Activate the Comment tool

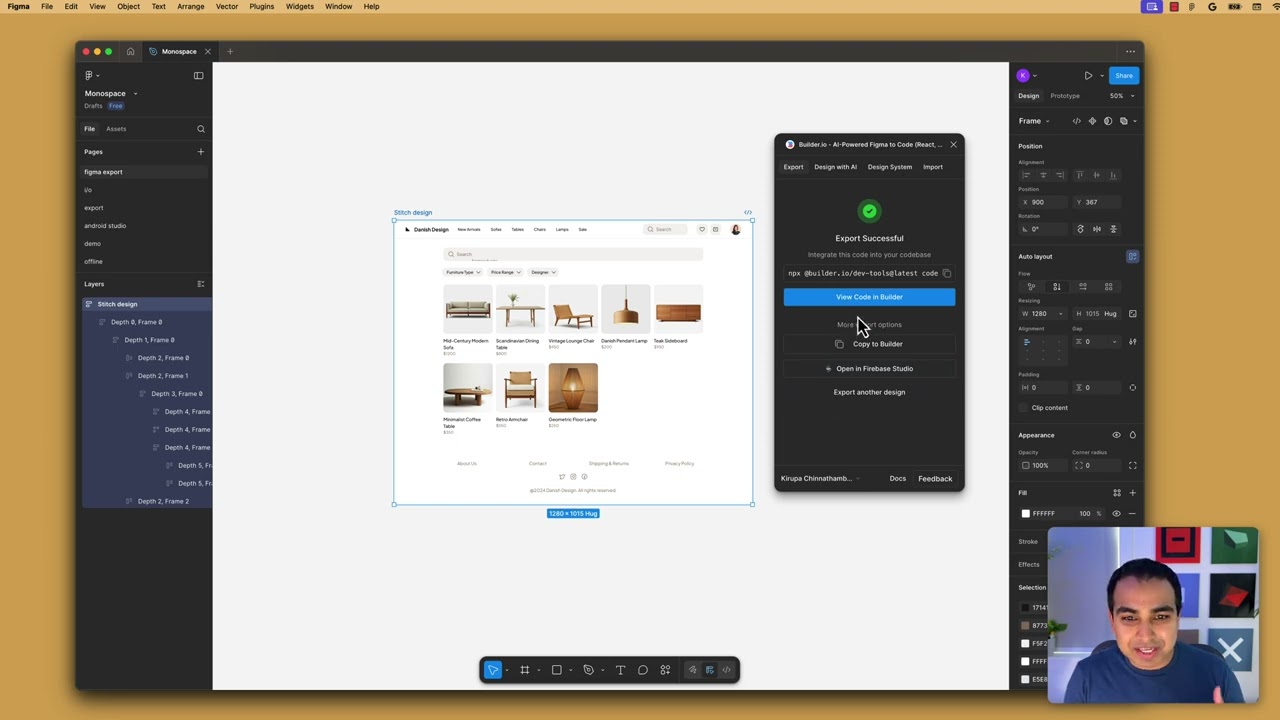643,670
